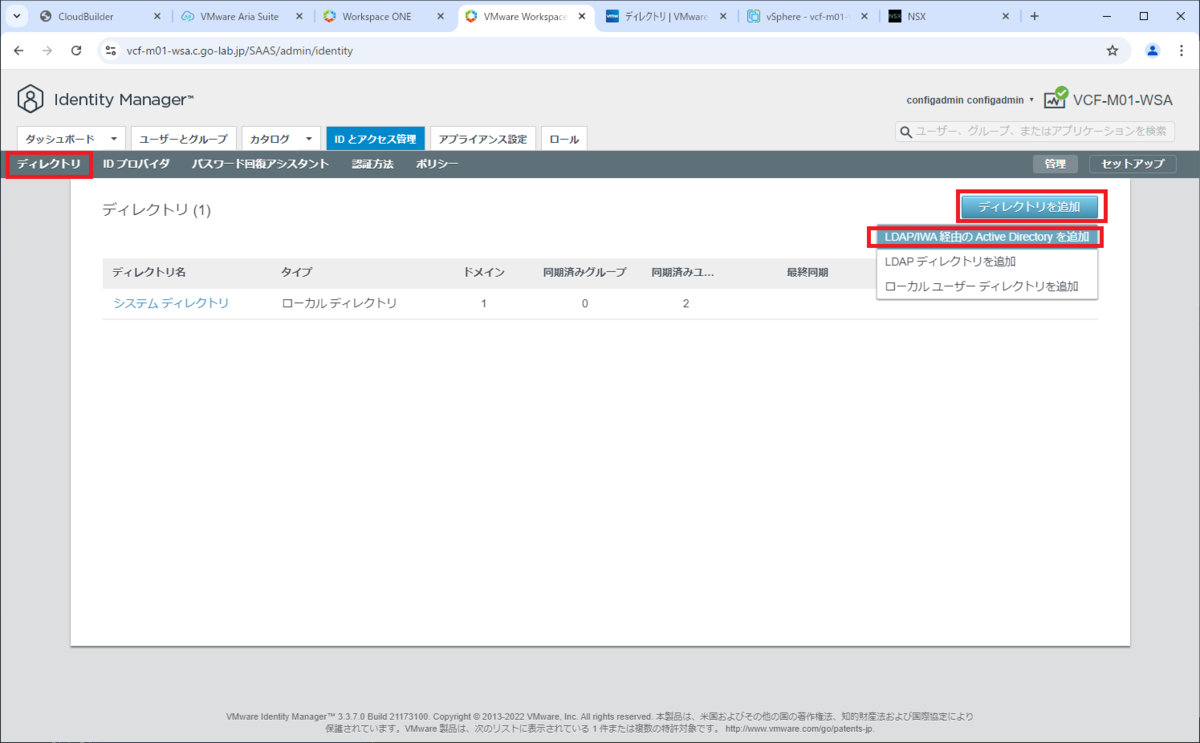Click the bookmark star in the address bar

coord(1112,48)
